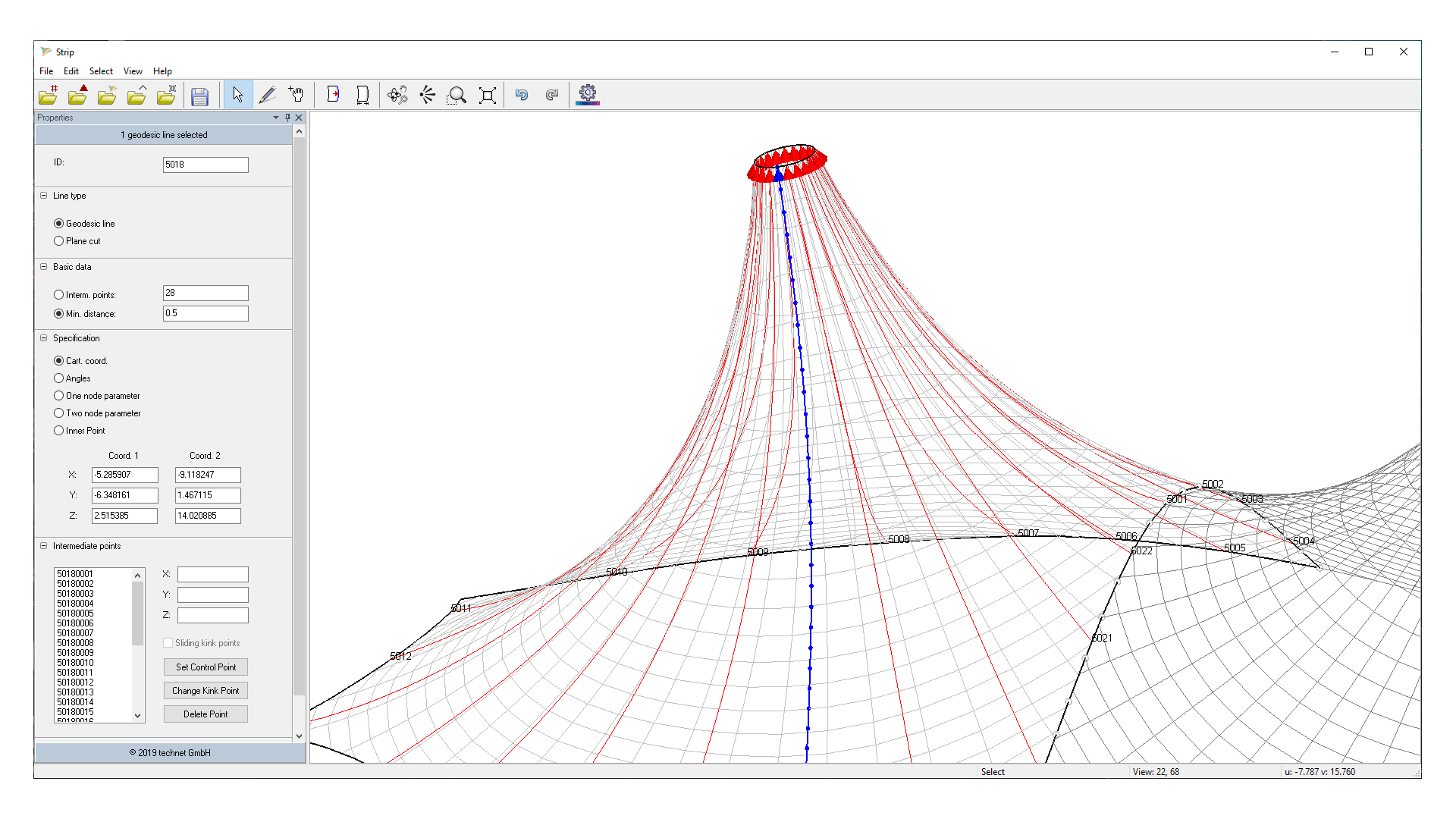Screen dimensions: 1456x819
Task: Click the Delete Point button
Action: [206, 714]
